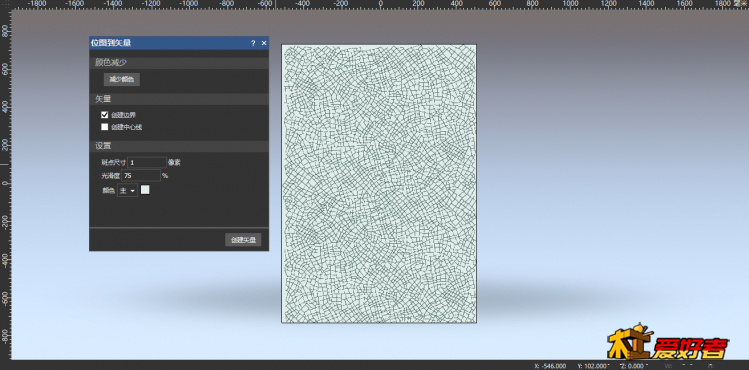Click the Z coordinate readout 0.000
This screenshot has width=749, height=370.
[631, 366]
